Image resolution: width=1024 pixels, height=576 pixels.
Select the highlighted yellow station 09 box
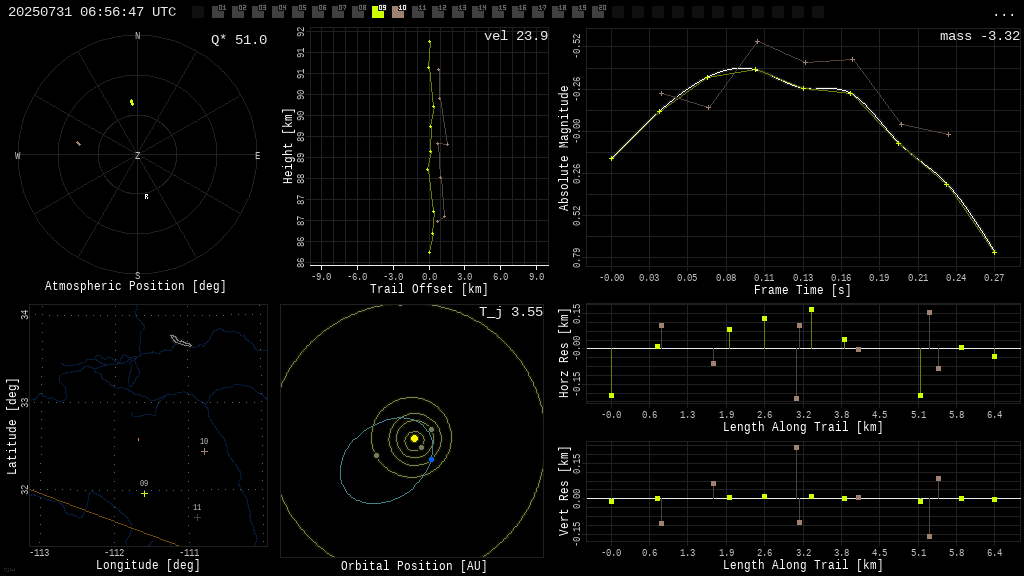[x=378, y=12]
